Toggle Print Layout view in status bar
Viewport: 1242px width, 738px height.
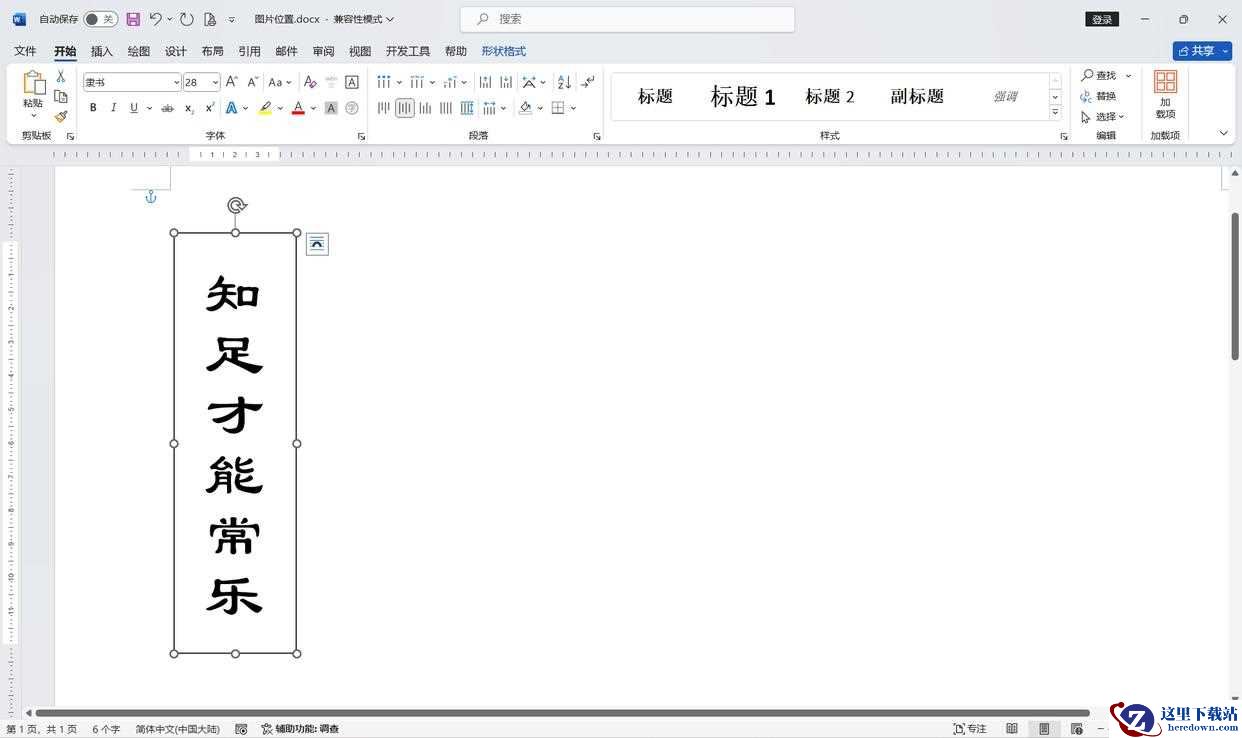point(1044,729)
